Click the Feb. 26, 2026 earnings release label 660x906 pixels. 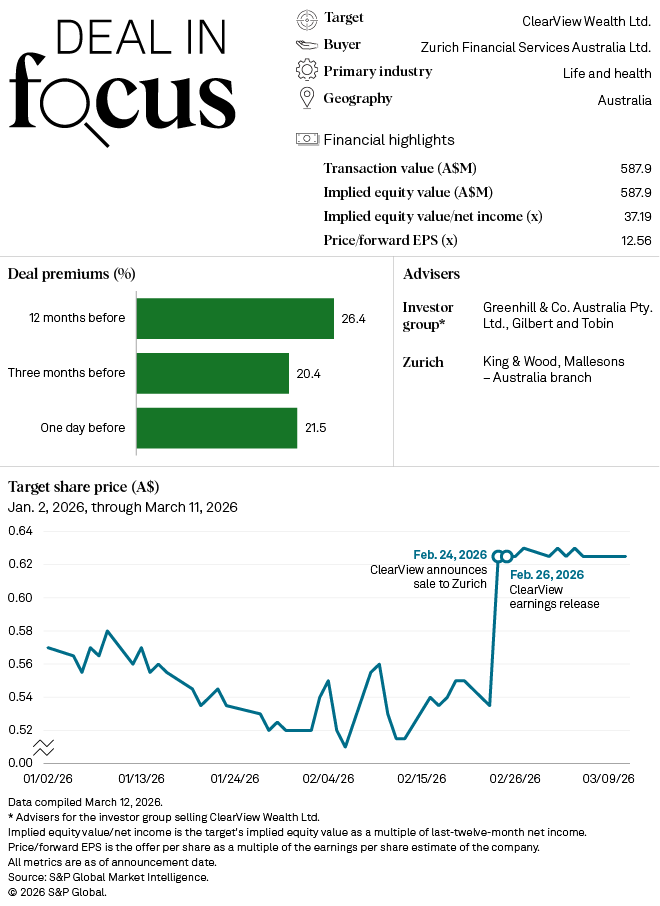pos(546,574)
